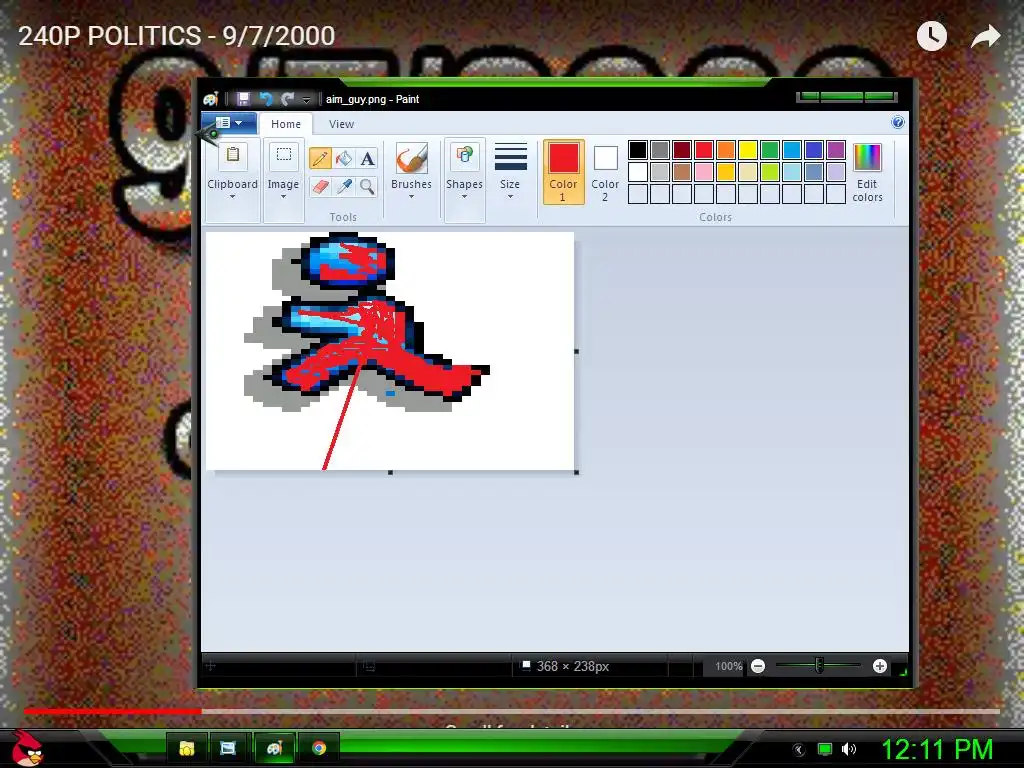The image size is (1024, 768).
Task: Open Chrome from the taskbar
Action: [x=319, y=748]
